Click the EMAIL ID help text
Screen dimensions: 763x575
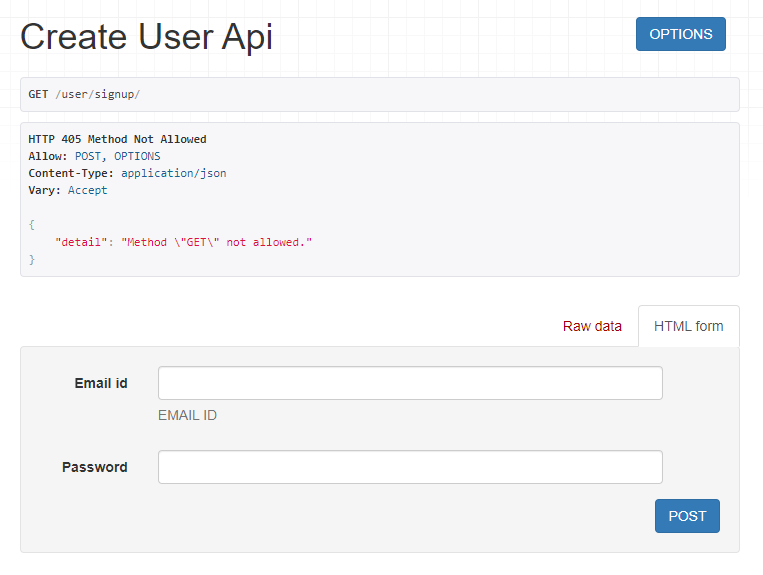pos(187,415)
